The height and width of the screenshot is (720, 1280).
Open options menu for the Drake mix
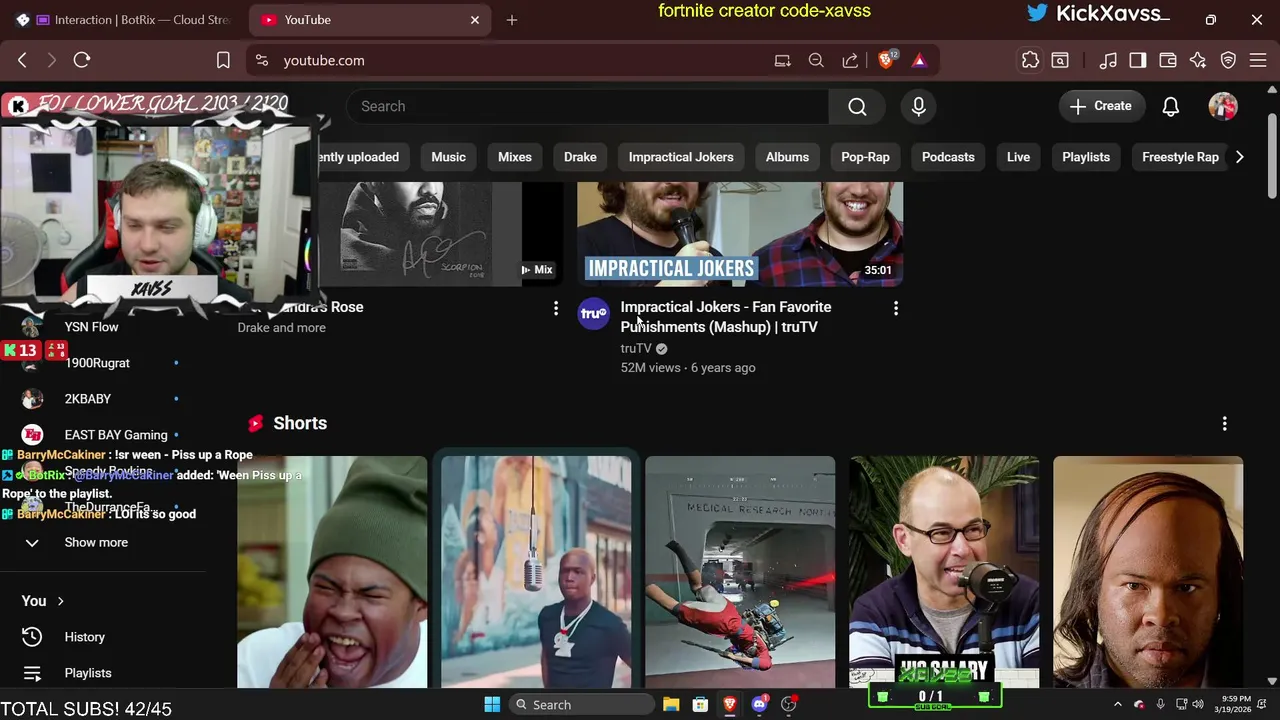[x=556, y=308]
